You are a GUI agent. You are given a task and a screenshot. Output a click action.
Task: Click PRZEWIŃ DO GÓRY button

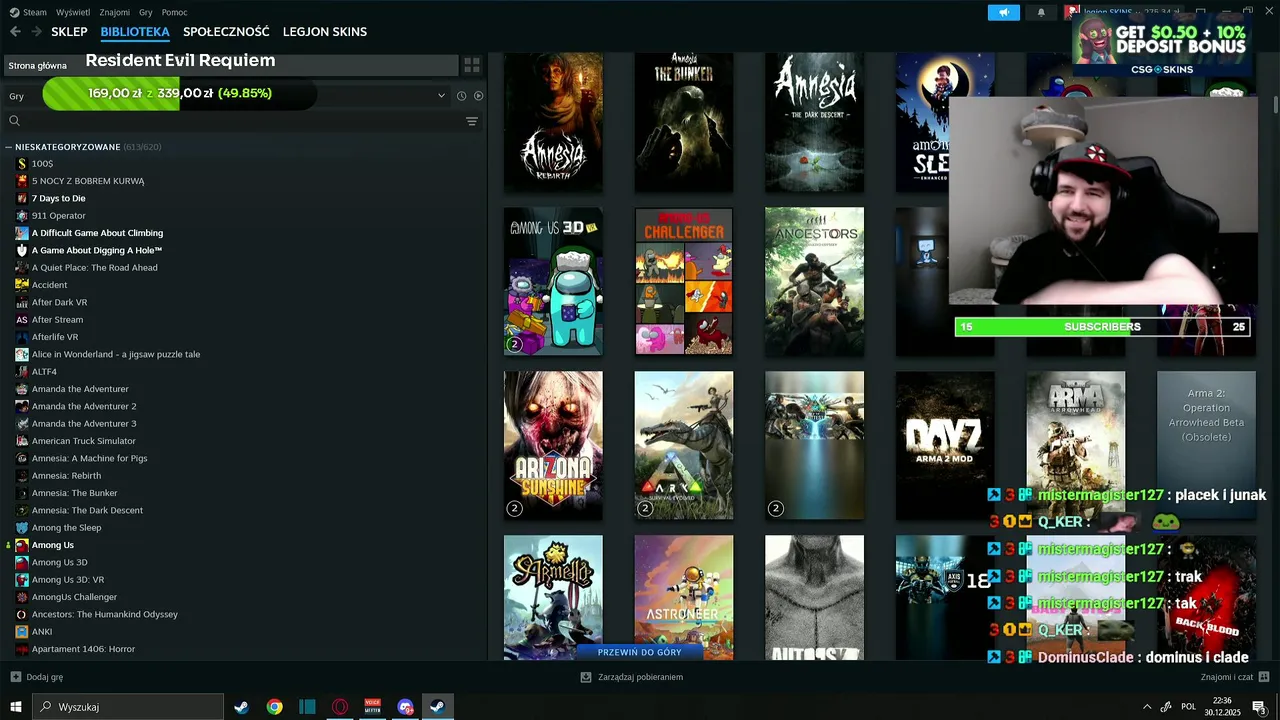(x=640, y=652)
